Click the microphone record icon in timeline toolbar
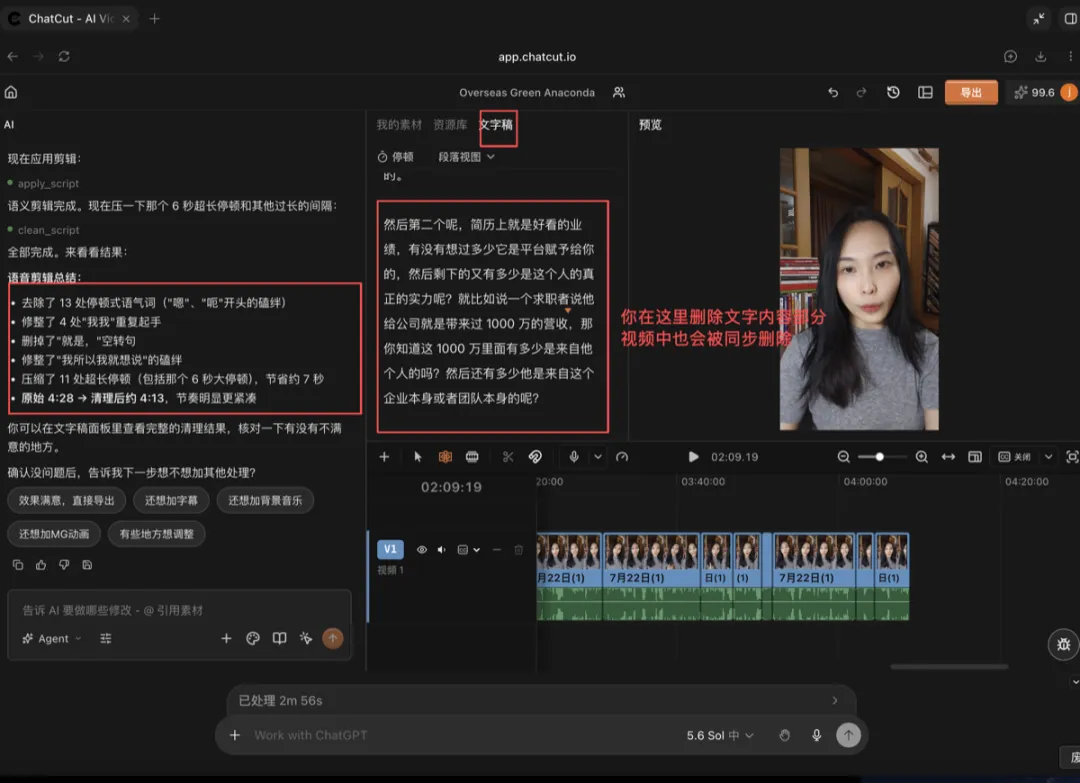This screenshot has width=1080, height=783. point(574,457)
